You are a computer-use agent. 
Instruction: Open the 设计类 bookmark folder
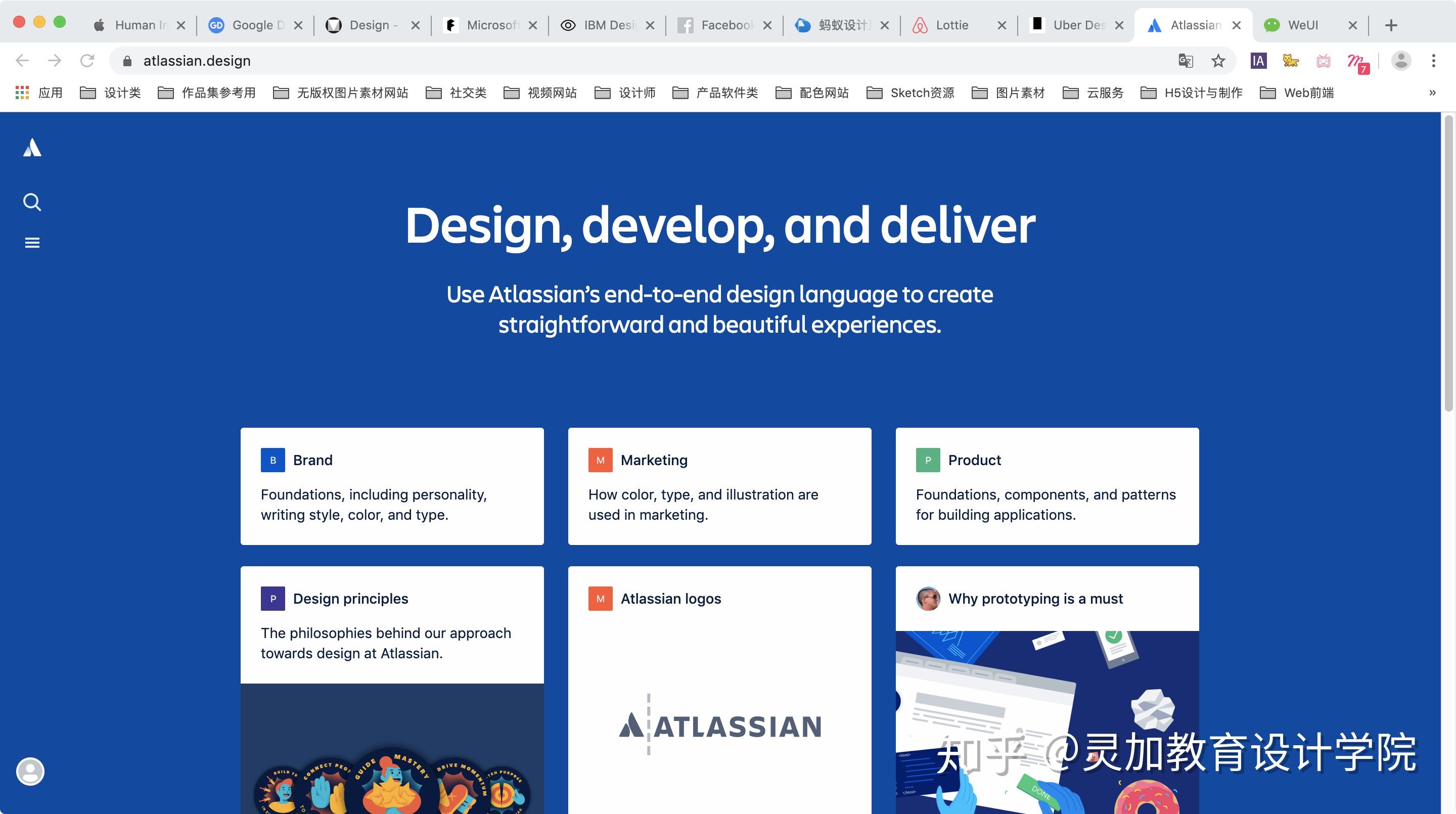[x=111, y=93]
